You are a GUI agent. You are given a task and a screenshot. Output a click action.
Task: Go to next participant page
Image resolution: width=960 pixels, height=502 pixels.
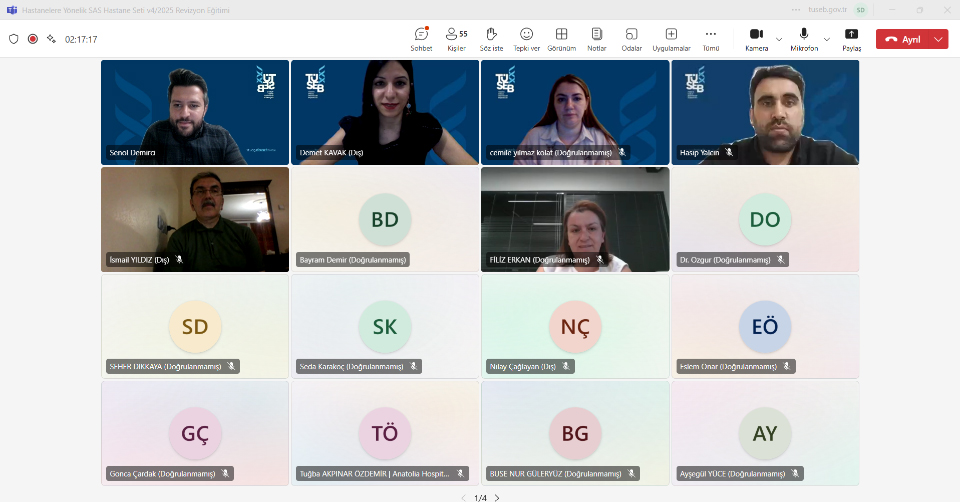click(497, 497)
